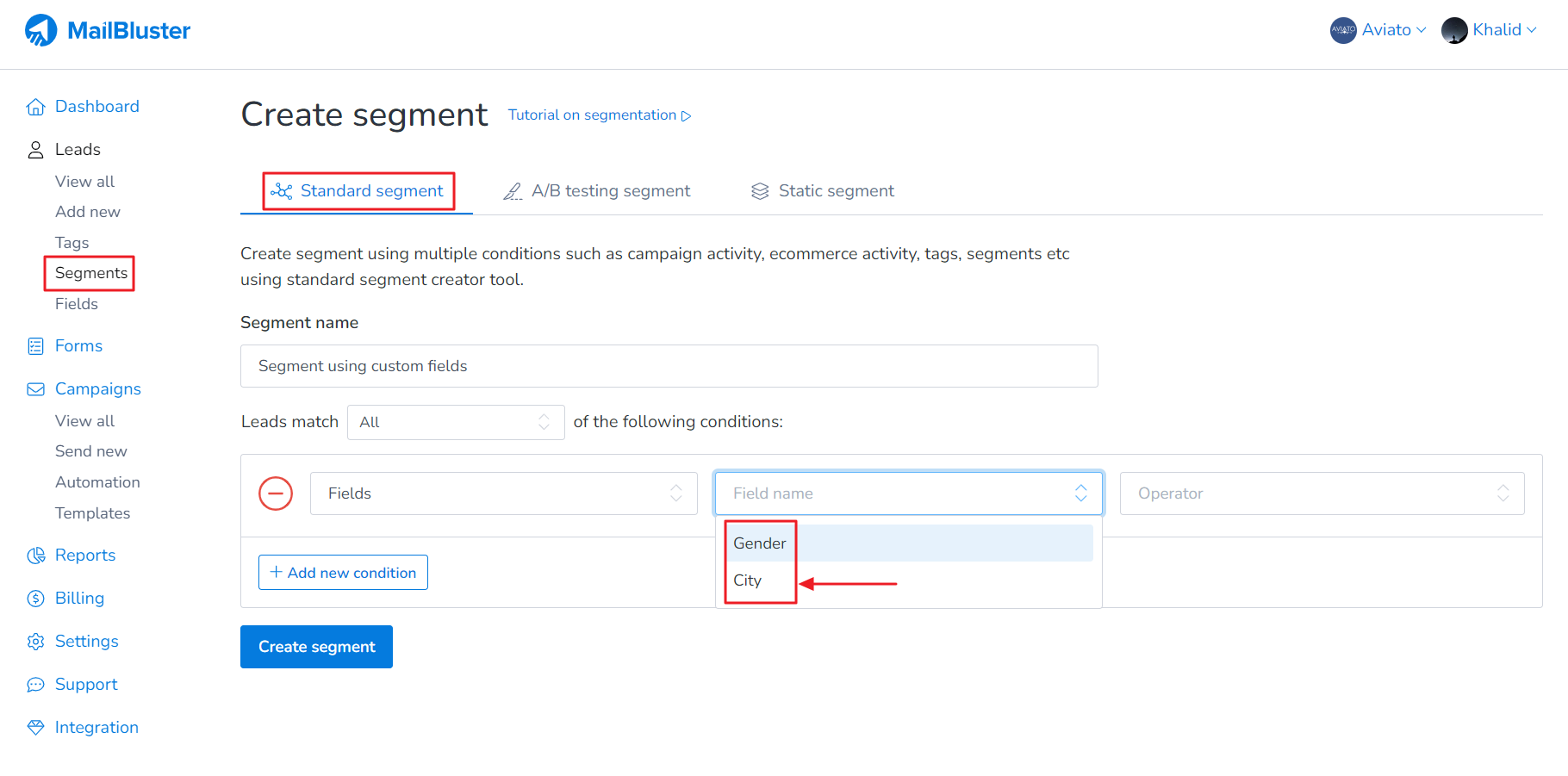Click the Dashboard home icon
This screenshot has height=776, width=1568.
click(35, 107)
